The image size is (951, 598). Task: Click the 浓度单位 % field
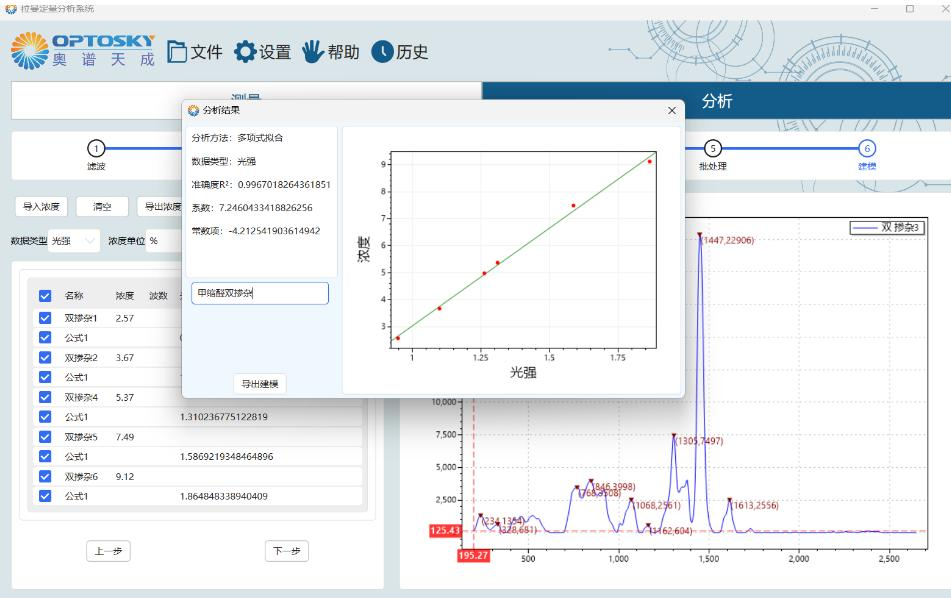click(164, 241)
